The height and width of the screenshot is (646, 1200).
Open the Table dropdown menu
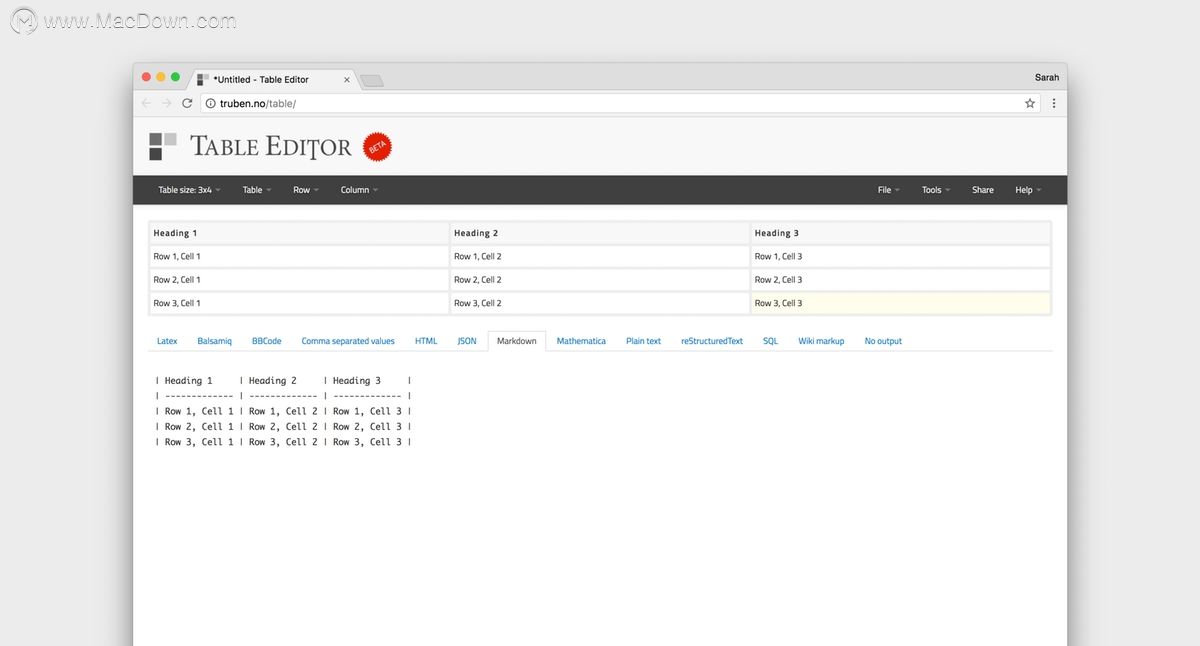(257, 190)
